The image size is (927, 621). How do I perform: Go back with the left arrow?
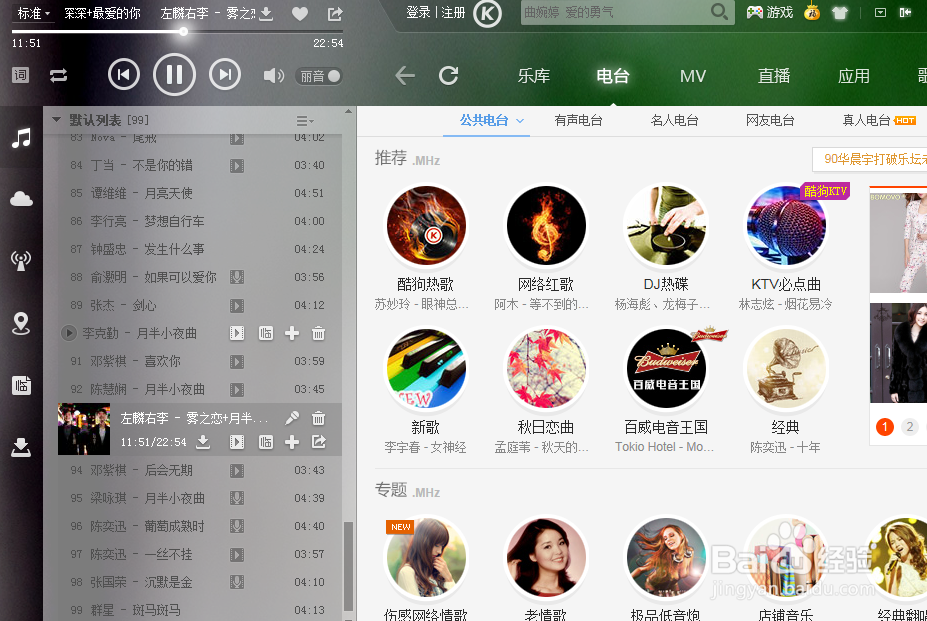(405, 76)
